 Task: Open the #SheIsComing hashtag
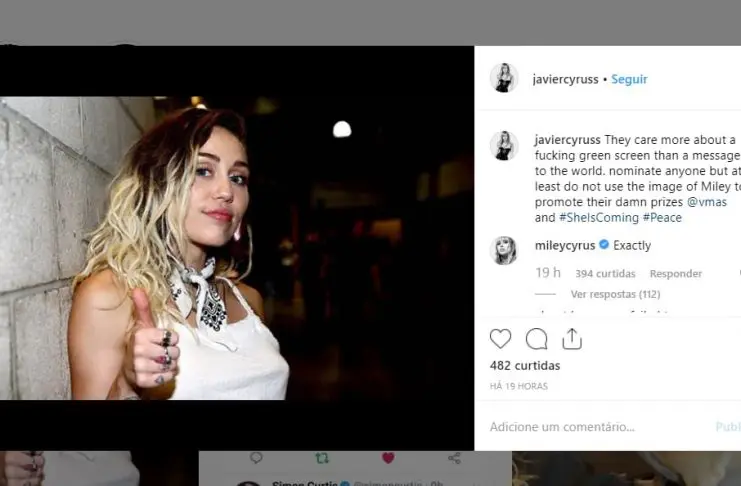(598, 218)
